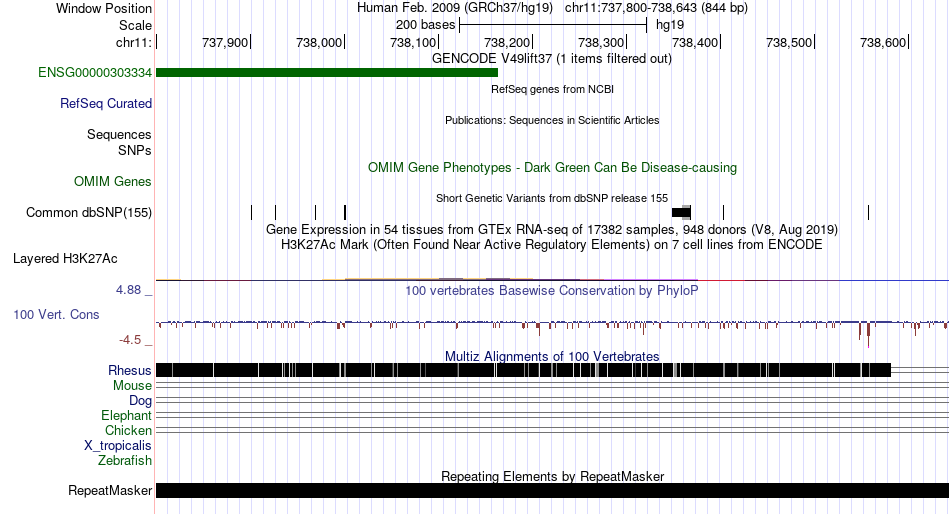Click Multiz Alignments of 100 Vertebrates title
950x514 pixels.
point(552,356)
